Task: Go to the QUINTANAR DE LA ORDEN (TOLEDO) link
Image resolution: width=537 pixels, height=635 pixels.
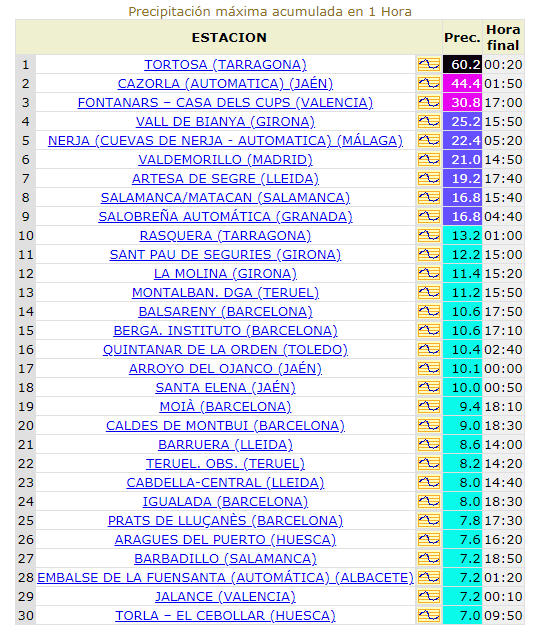Action: click(x=225, y=350)
